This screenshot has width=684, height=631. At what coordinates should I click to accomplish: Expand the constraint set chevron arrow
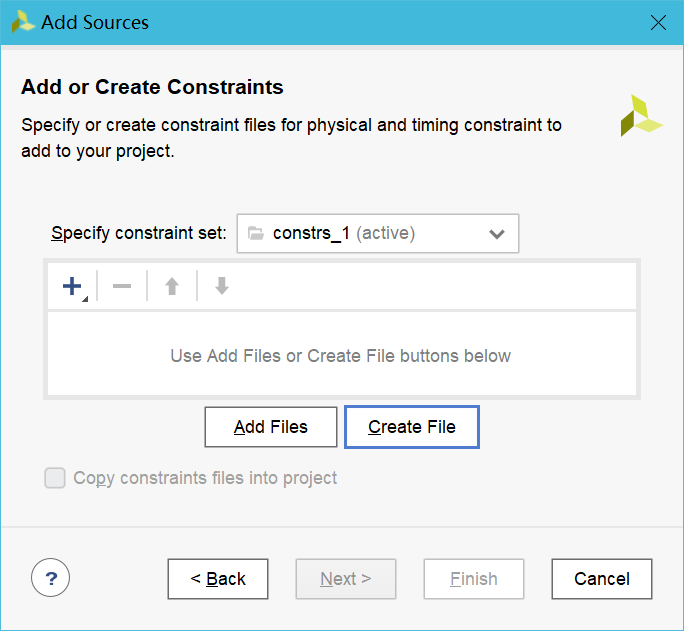[x=496, y=234]
